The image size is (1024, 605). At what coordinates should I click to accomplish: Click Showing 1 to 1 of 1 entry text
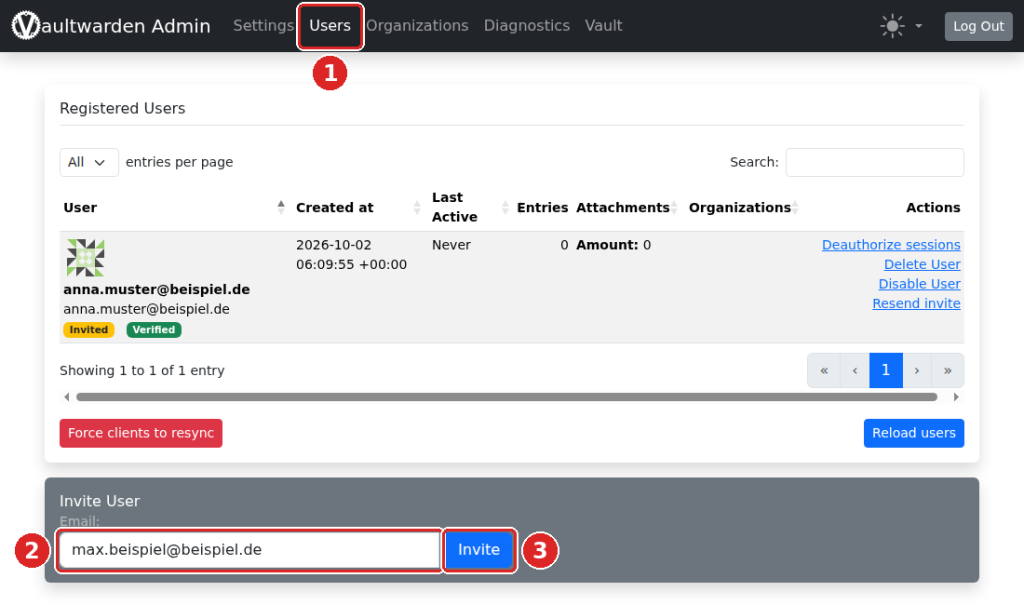pos(142,370)
